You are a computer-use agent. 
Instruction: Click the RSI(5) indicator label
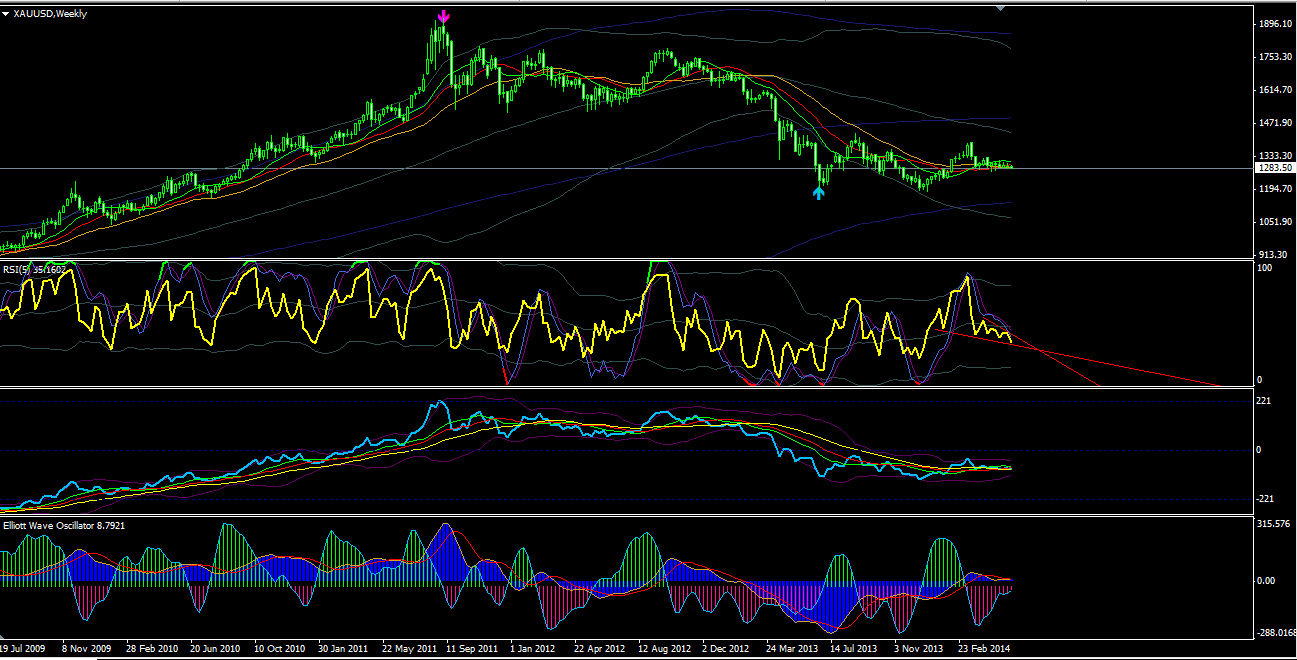pyautogui.click(x=15, y=269)
